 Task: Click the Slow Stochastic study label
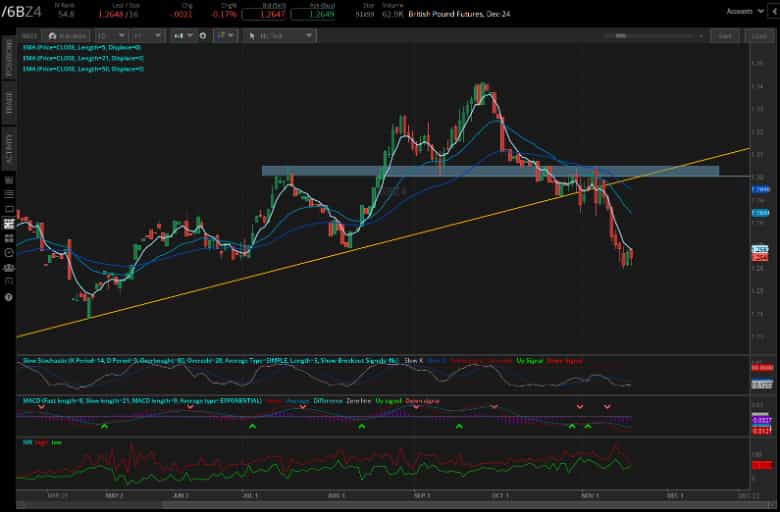[x=210, y=361]
